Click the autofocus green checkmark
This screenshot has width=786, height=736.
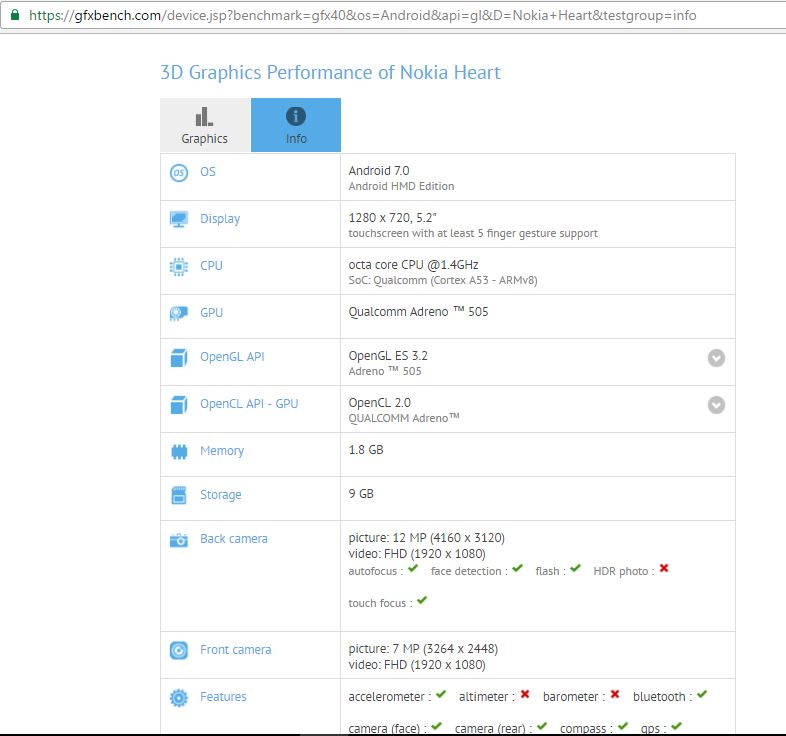[x=413, y=569]
